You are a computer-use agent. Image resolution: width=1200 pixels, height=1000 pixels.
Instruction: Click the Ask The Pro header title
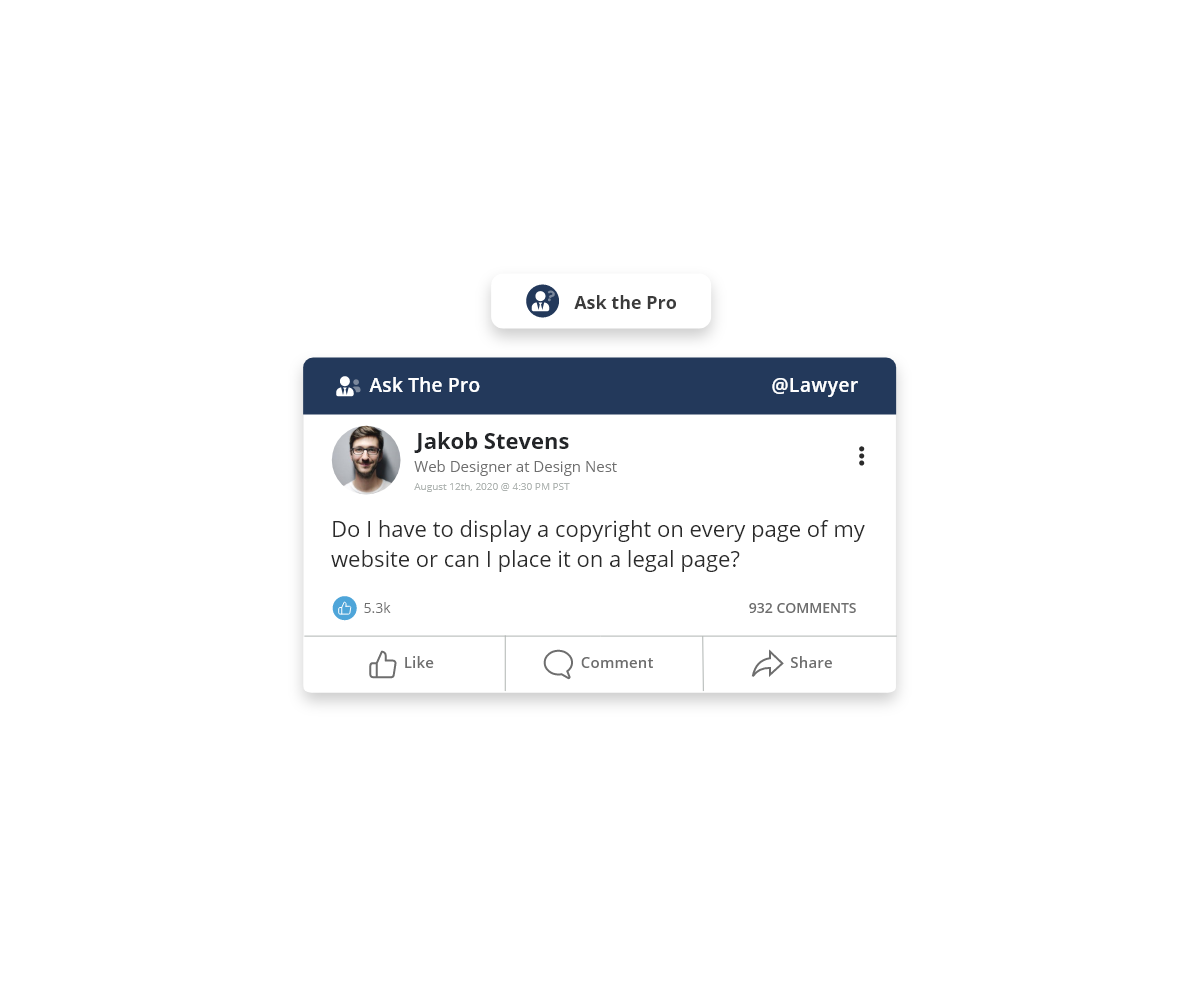(x=425, y=385)
